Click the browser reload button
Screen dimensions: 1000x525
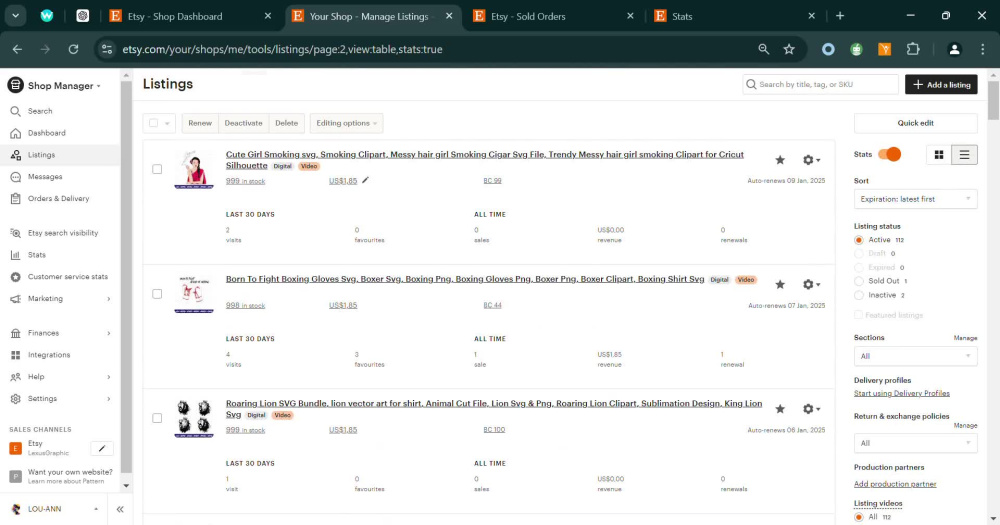point(73,49)
